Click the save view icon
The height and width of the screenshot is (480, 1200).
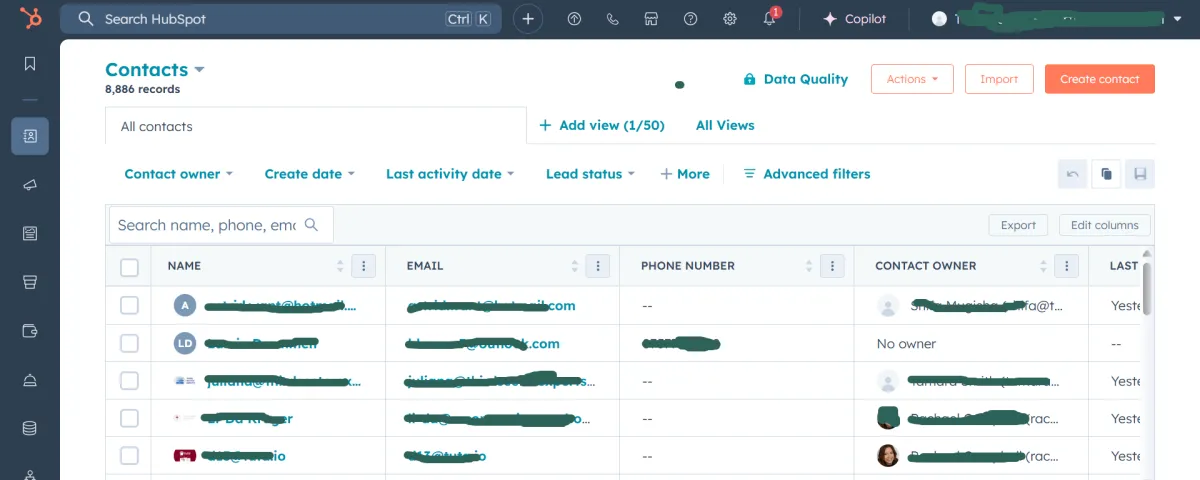[x=1139, y=174]
